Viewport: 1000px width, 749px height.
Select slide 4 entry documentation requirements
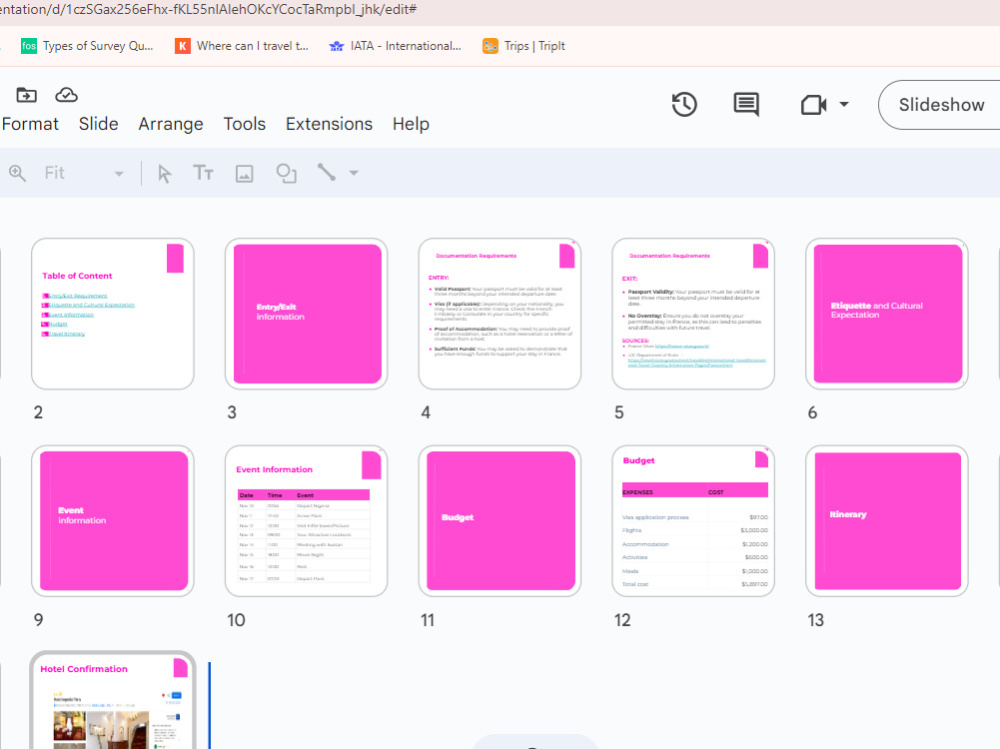click(499, 313)
